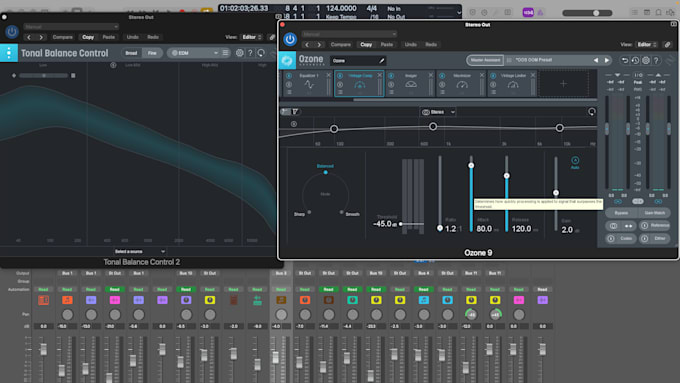Open the Ozone settings gear icon

[646, 61]
